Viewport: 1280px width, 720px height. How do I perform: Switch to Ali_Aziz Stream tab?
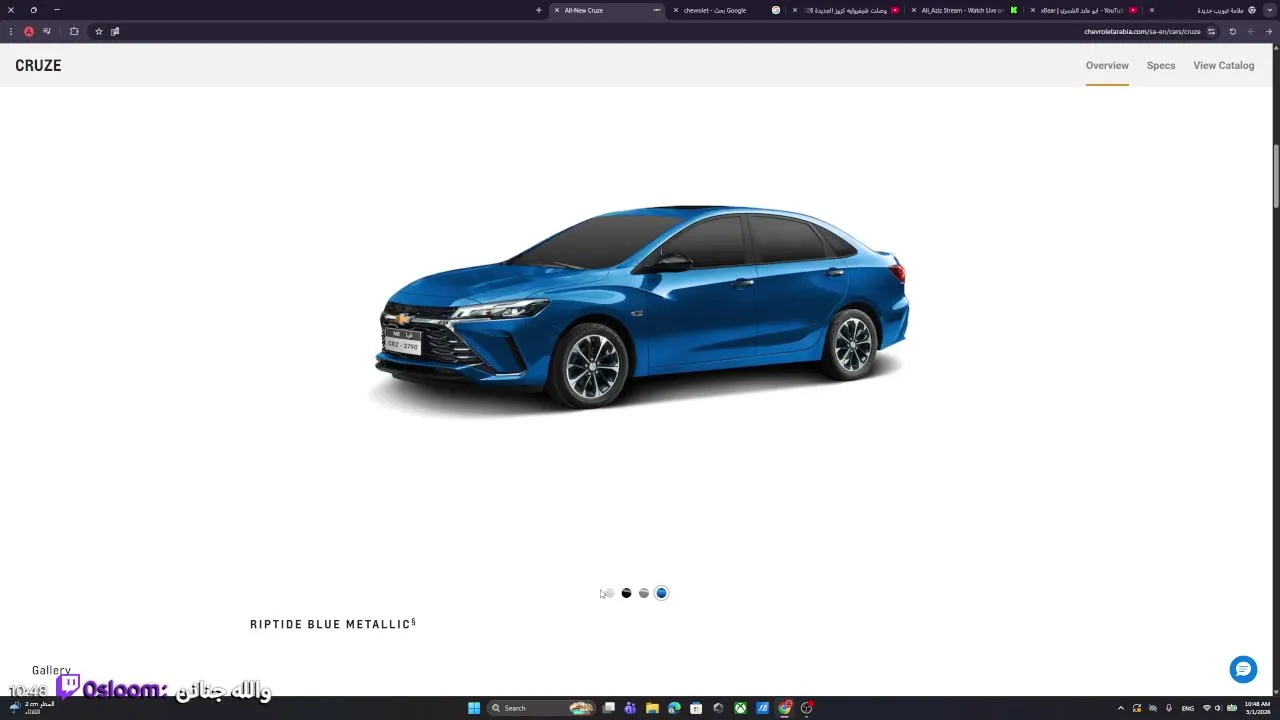point(963,10)
